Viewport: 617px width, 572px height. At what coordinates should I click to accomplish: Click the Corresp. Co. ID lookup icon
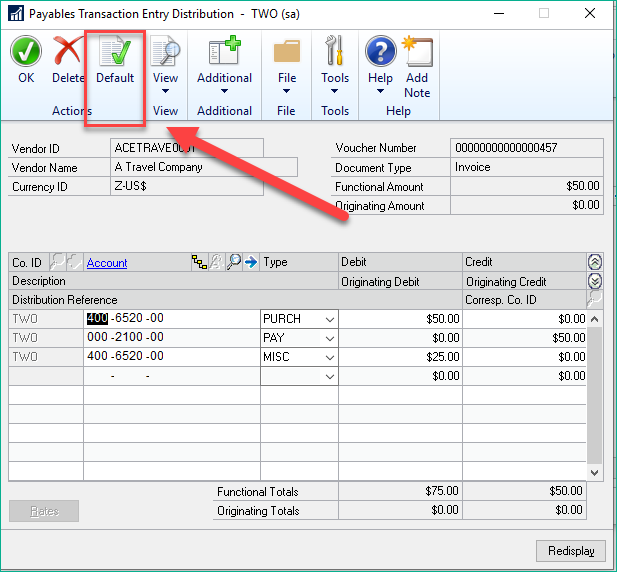click(595, 299)
